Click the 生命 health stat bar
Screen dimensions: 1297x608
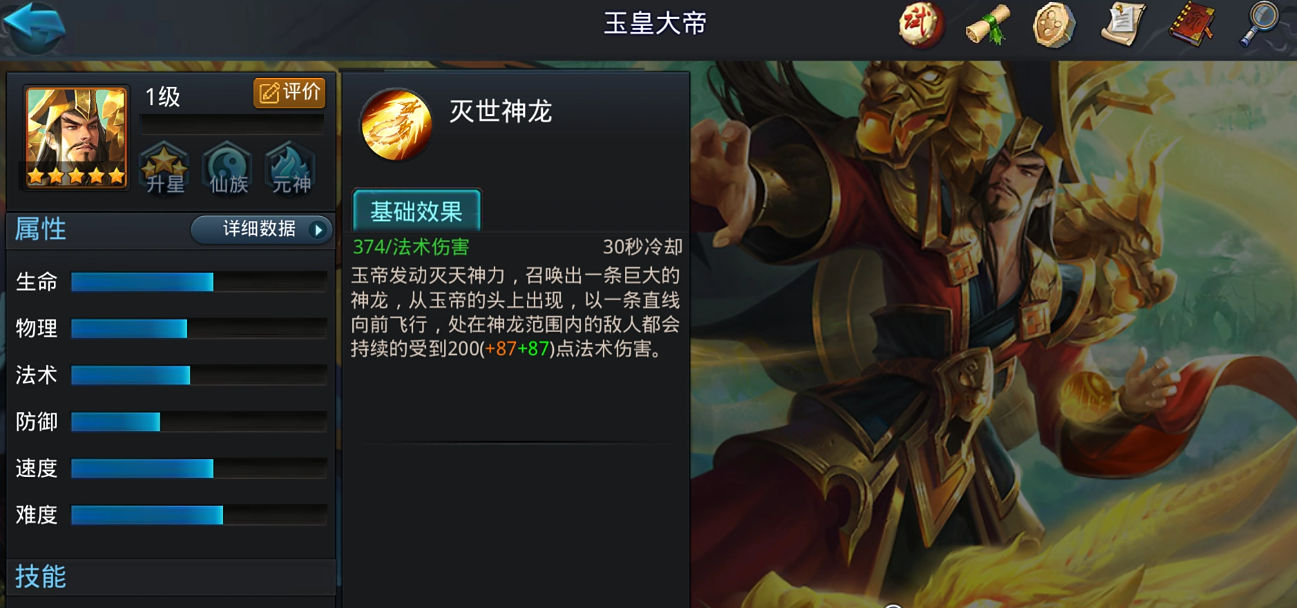(x=199, y=282)
